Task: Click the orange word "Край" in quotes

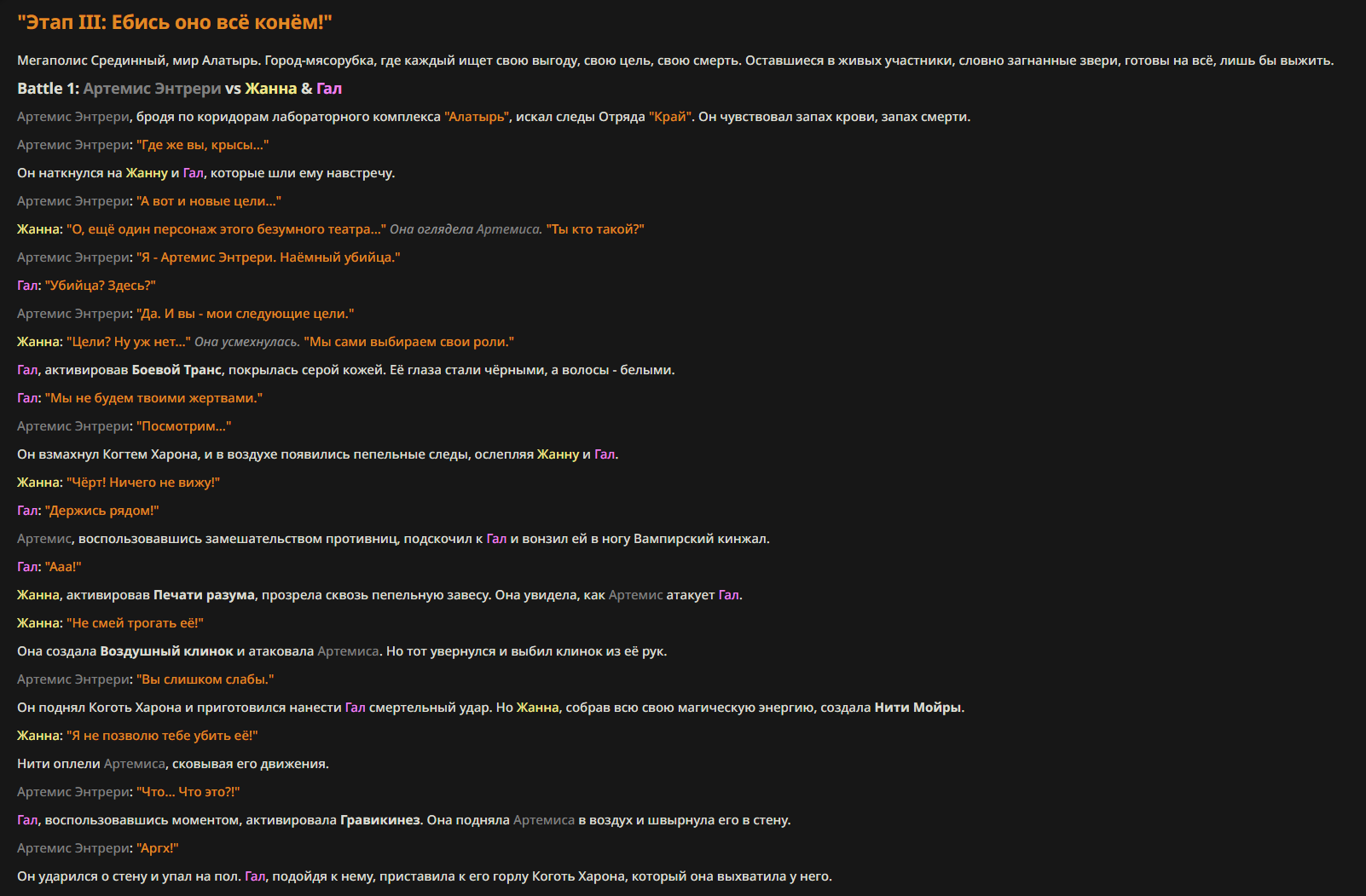Action: point(670,117)
